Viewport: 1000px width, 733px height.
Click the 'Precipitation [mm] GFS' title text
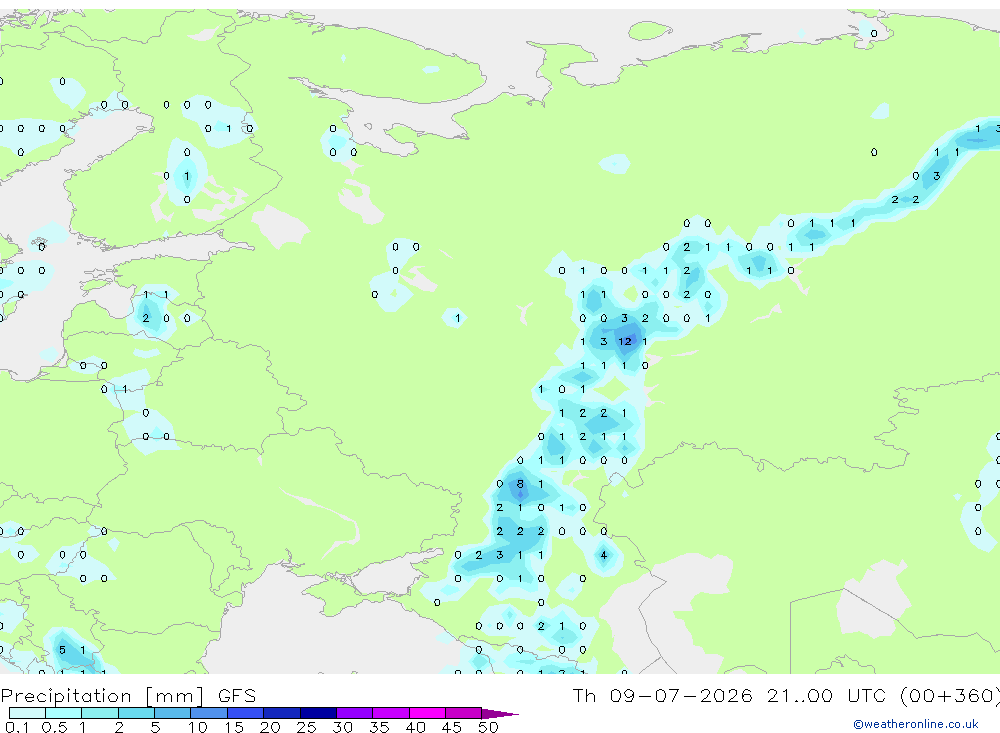pos(128,695)
